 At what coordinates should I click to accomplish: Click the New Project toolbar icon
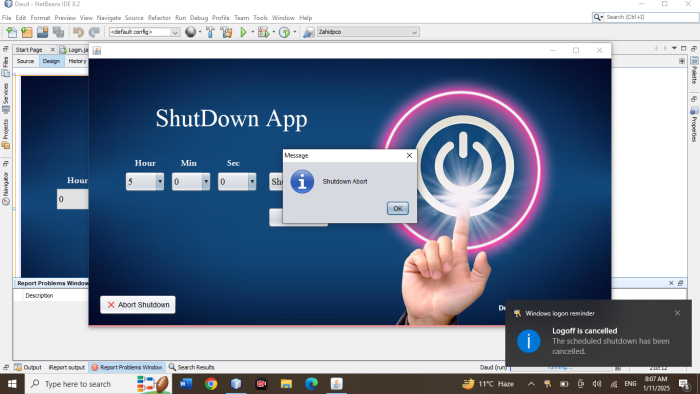27,32
